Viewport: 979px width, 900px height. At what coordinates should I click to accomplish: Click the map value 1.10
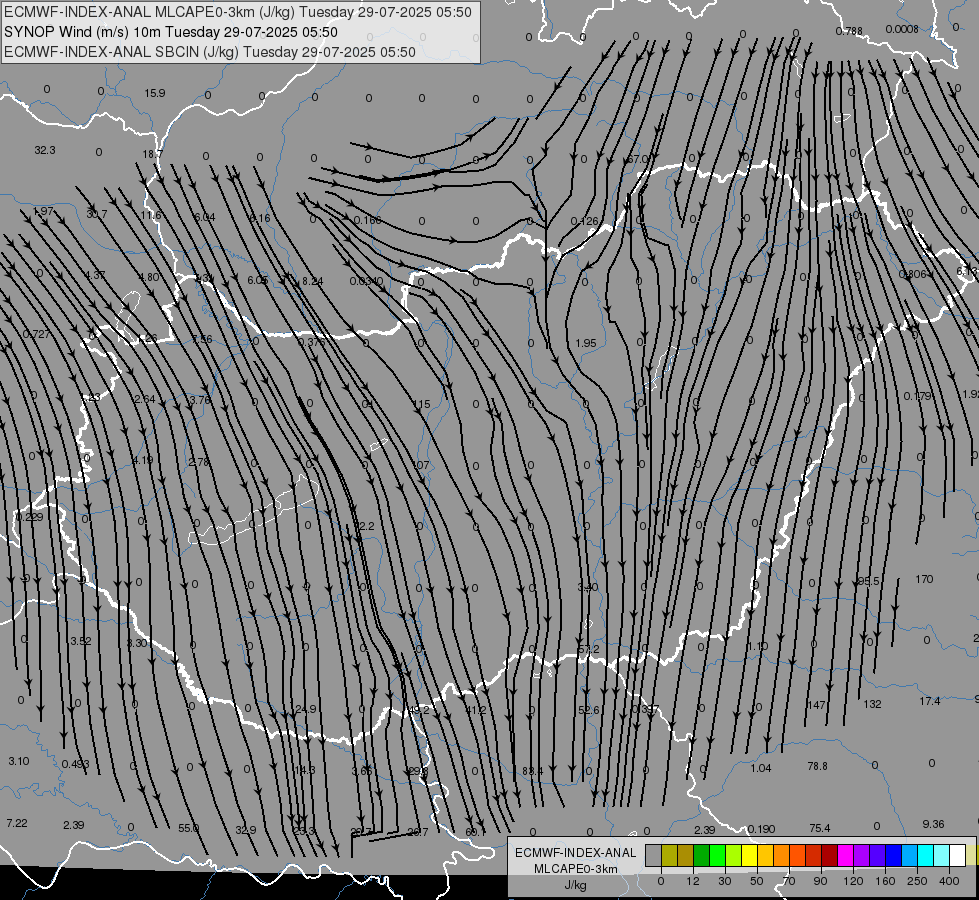click(x=757, y=646)
